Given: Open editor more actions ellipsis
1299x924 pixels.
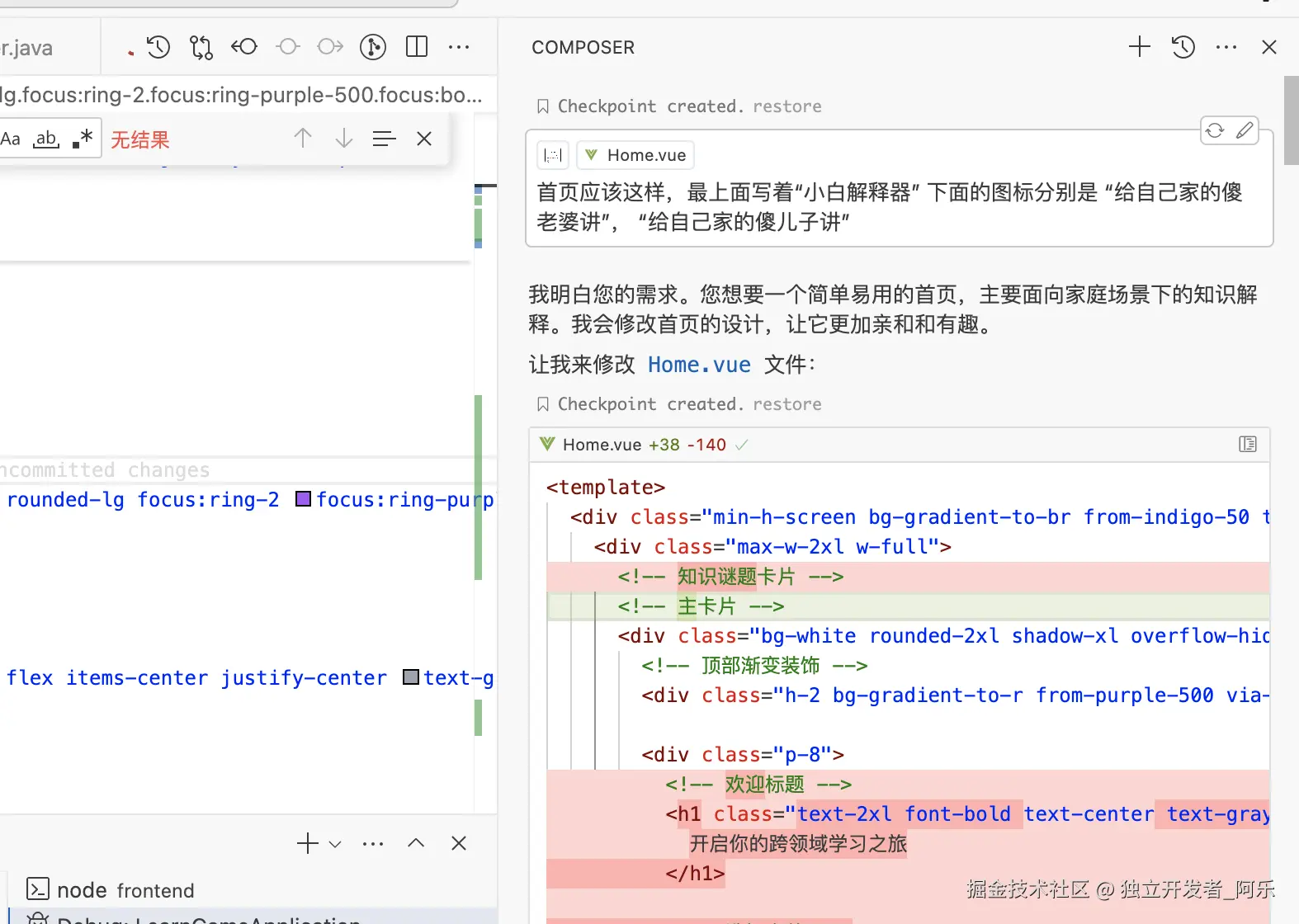Looking at the screenshot, I should [459, 47].
